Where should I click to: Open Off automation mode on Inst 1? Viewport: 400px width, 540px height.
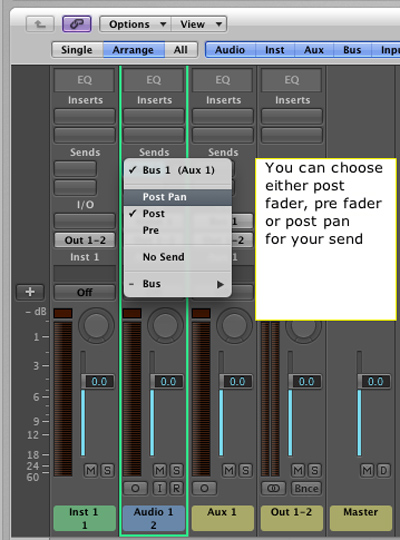pyautogui.click(x=84, y=292)
